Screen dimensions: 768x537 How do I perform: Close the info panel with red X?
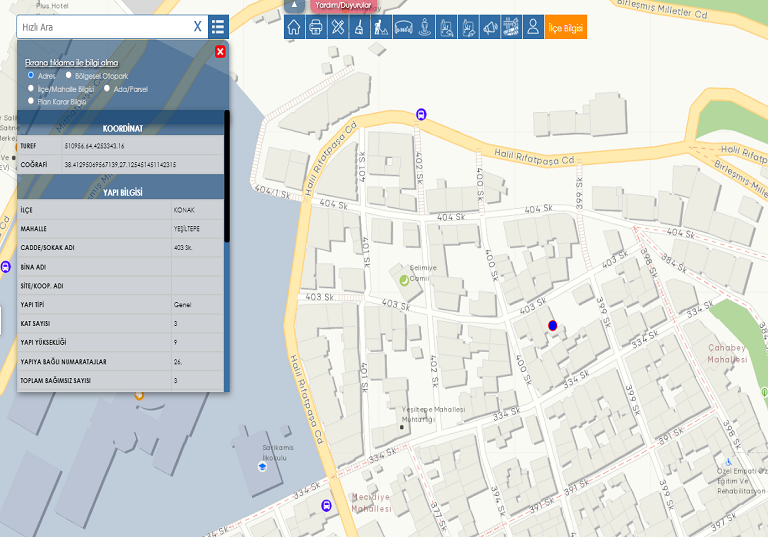click(x=220, y=51)
